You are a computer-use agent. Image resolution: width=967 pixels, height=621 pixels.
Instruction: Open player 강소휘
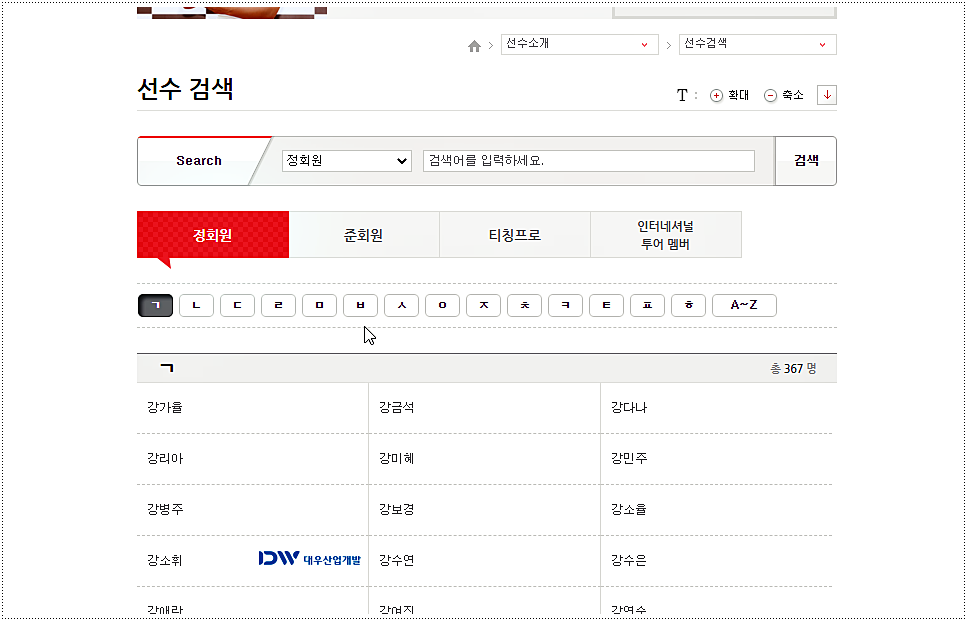coord(165,561)
